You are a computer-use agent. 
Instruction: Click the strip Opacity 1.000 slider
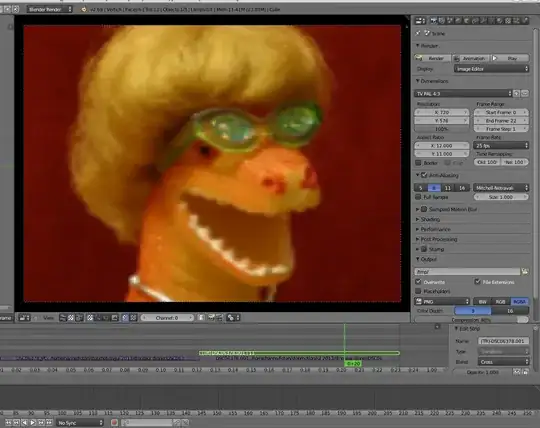point(482,372)
